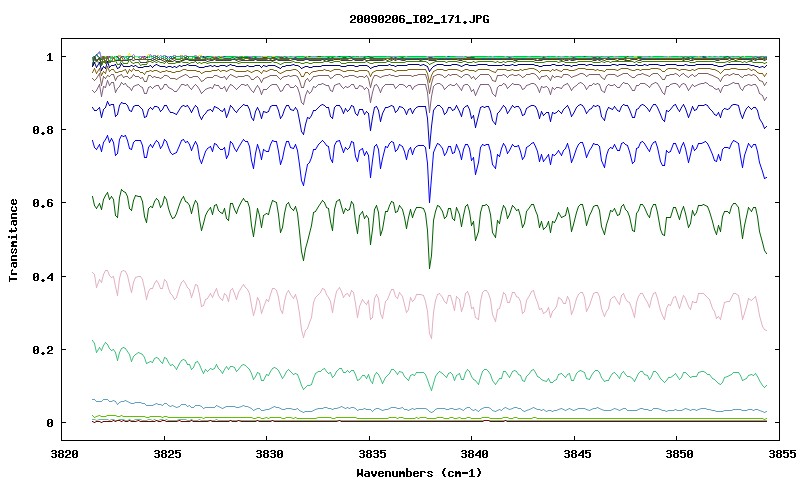The width and height of the screenshot is (800, 480).
Task: Click the x-axis tick label 3845
Action: [577, 454]
